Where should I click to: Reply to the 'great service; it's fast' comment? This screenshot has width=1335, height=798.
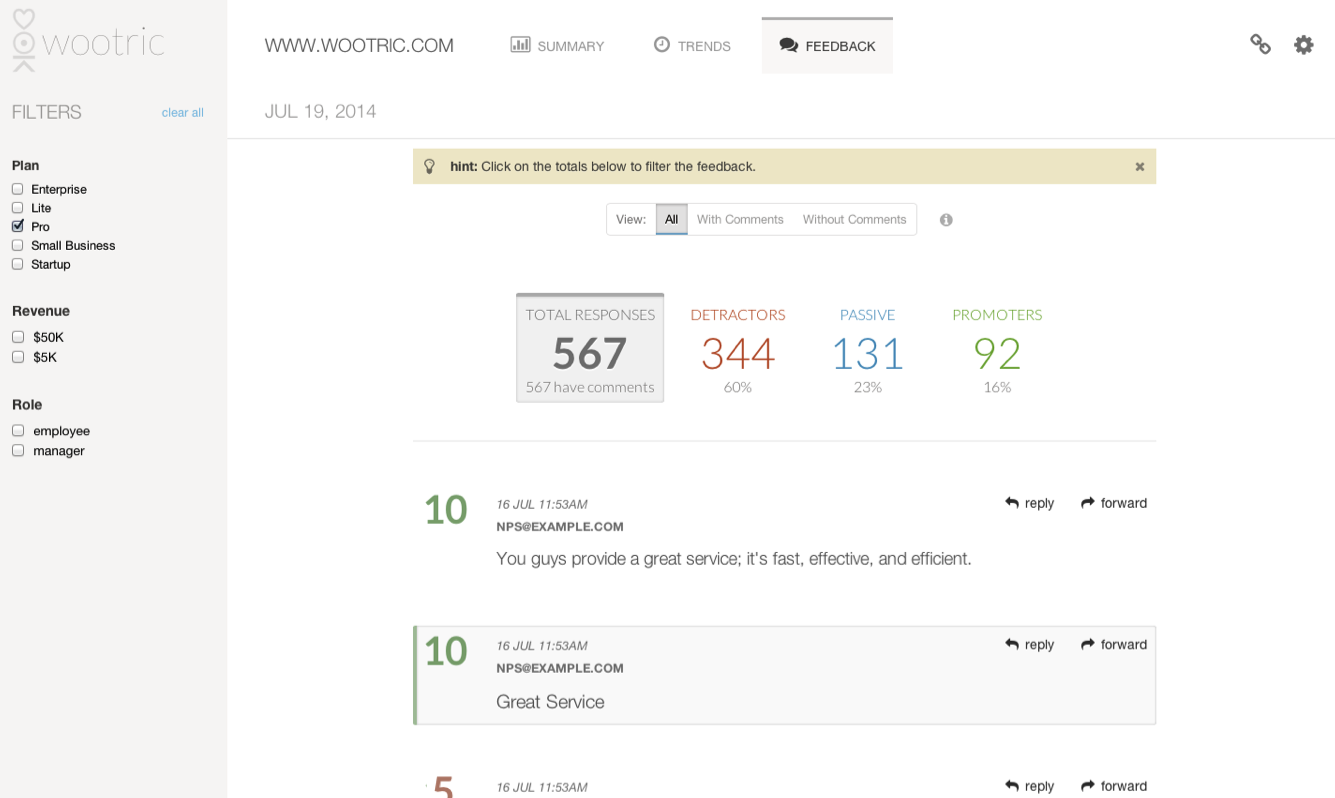click(x=1029, y=504)
